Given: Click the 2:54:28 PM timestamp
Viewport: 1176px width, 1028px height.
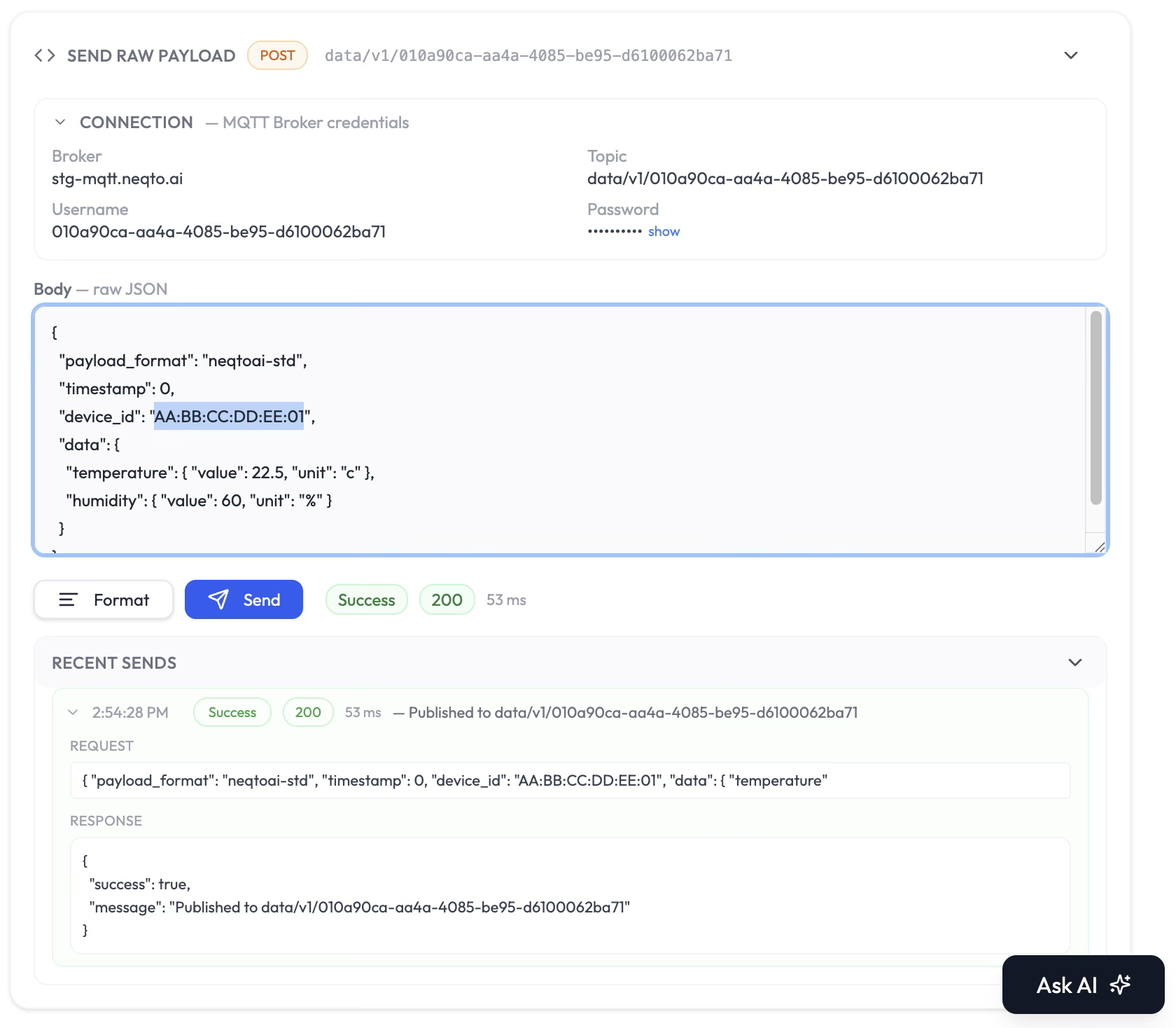Looking at the screenshot, I should [130, 712].
